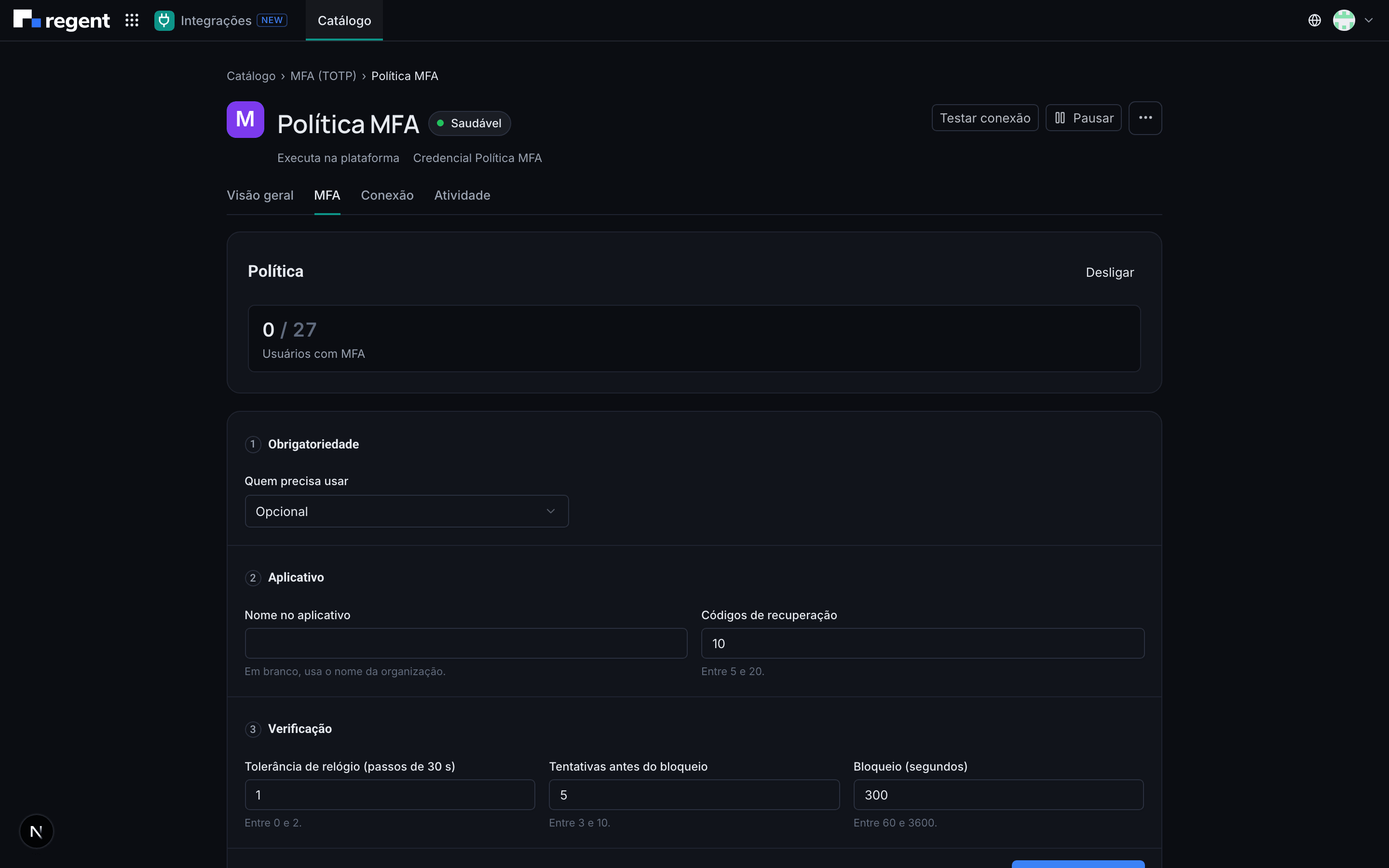Click the Aplicativo section heading

tap(296, 577)
